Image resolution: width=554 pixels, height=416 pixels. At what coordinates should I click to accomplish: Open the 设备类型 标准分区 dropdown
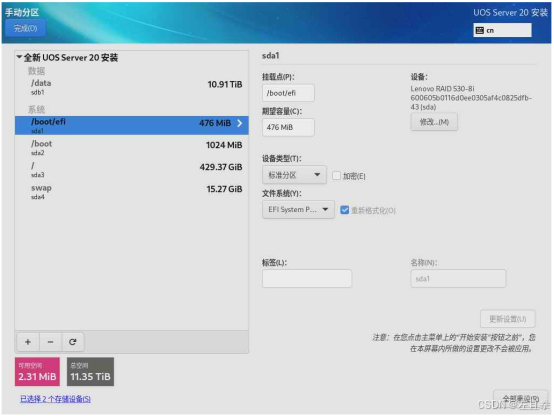click(x=294, y=175)
